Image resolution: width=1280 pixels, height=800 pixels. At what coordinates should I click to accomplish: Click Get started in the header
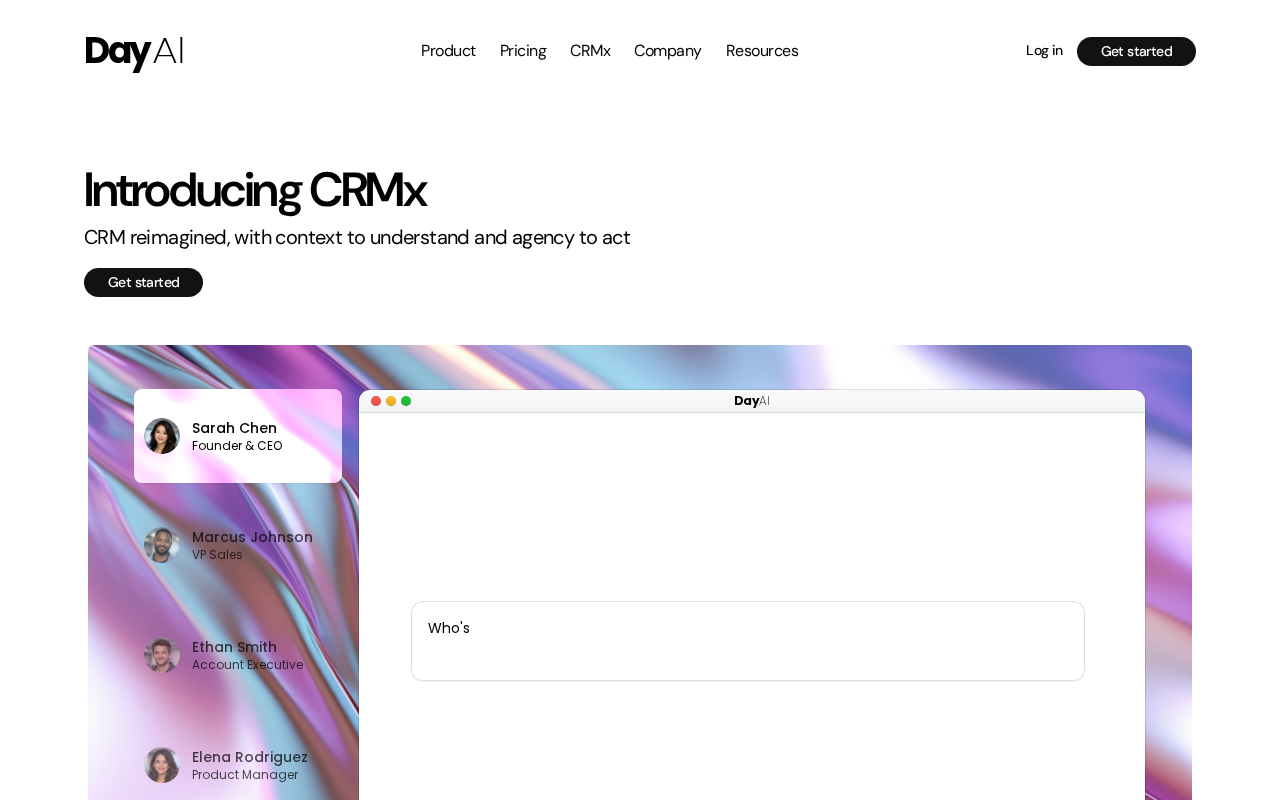(1136, 51)
